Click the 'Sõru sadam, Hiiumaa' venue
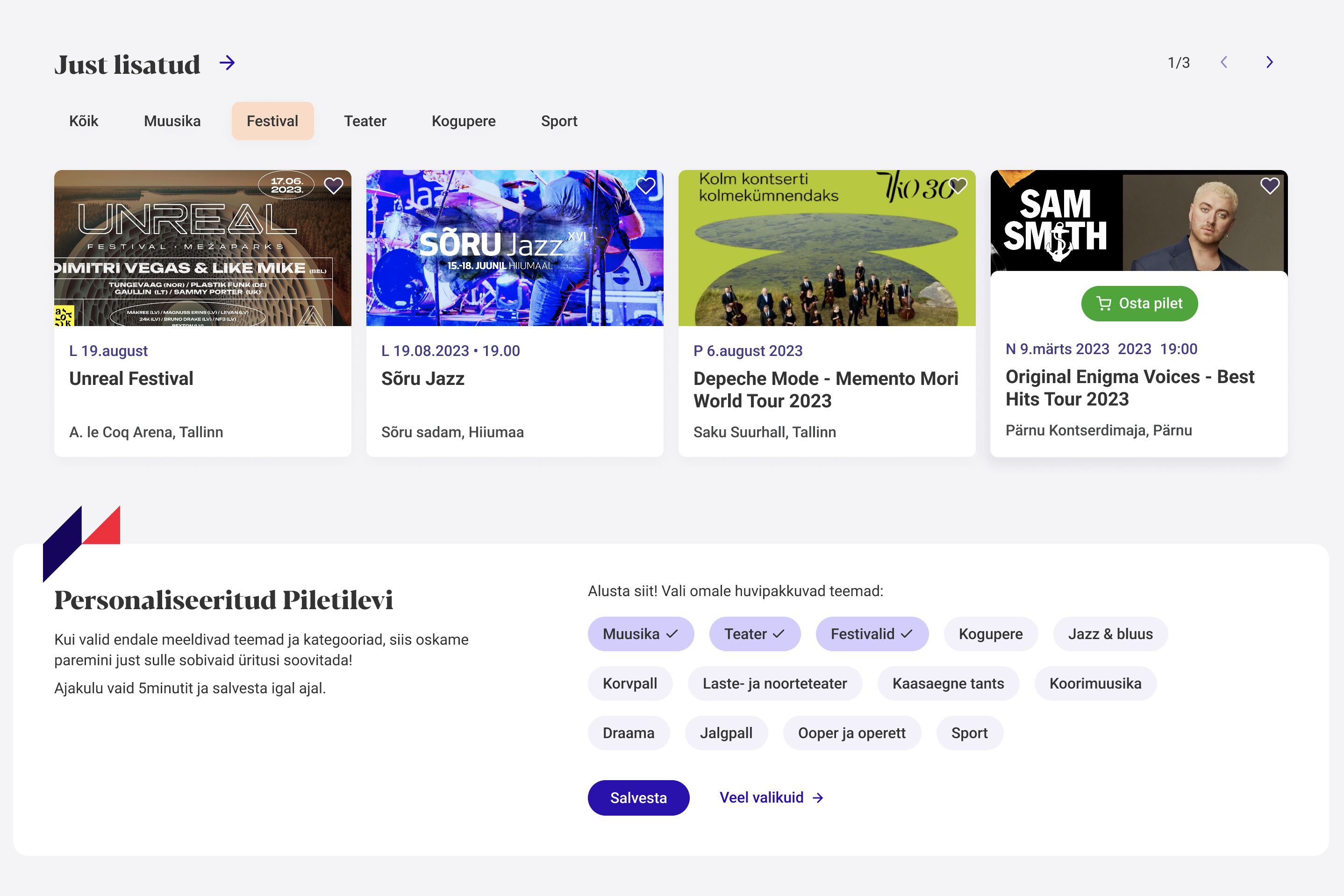This screenshot has width=1344, height=896. tap(452, 432)
